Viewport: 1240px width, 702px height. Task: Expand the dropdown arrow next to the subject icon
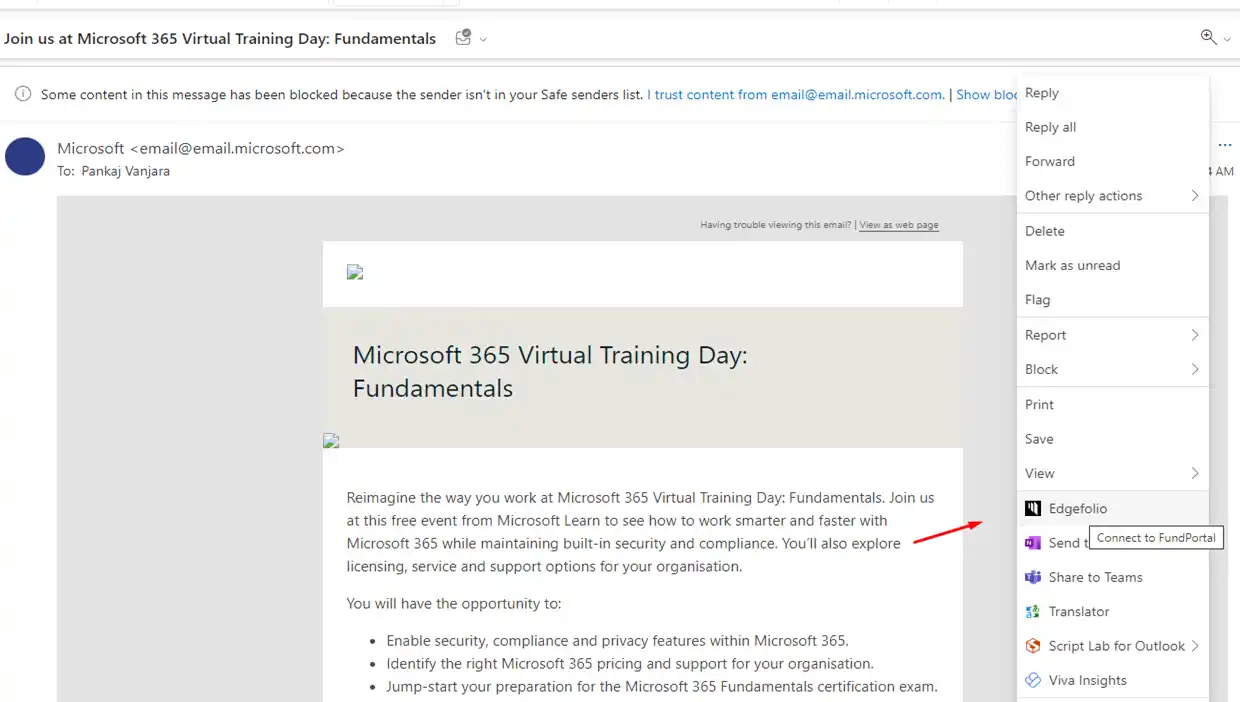click(x=484, y=39)
